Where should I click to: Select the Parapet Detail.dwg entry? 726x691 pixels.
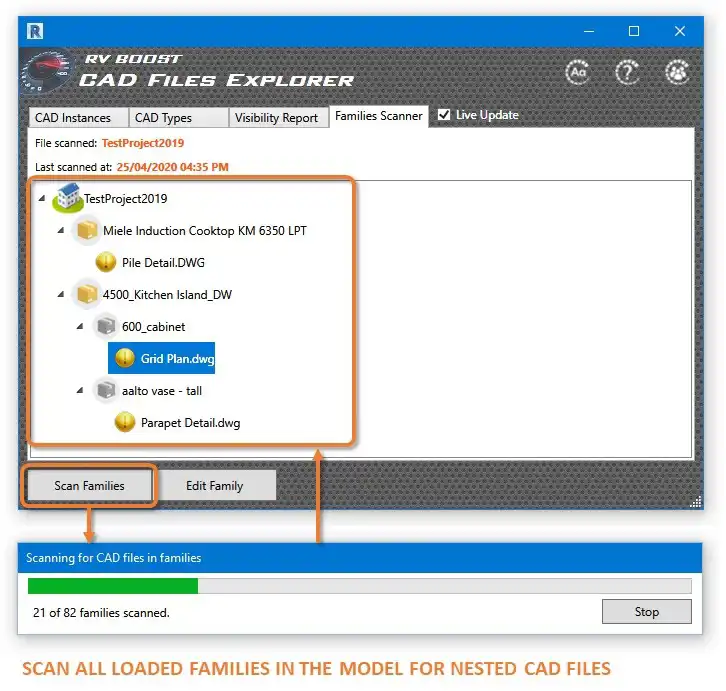point(190,422)
